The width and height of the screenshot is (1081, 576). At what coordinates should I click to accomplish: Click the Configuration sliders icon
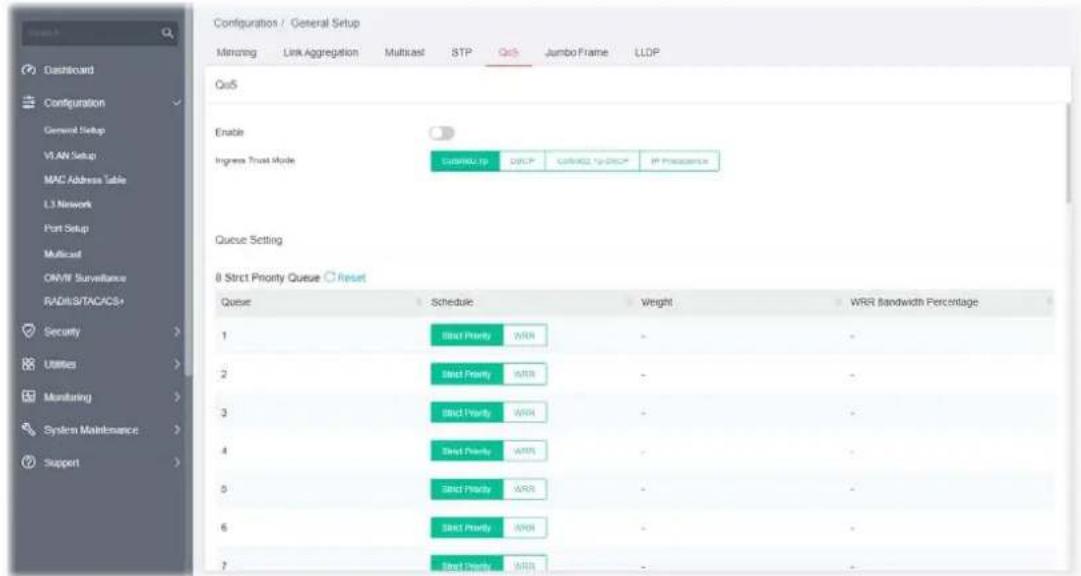point(29,103)
